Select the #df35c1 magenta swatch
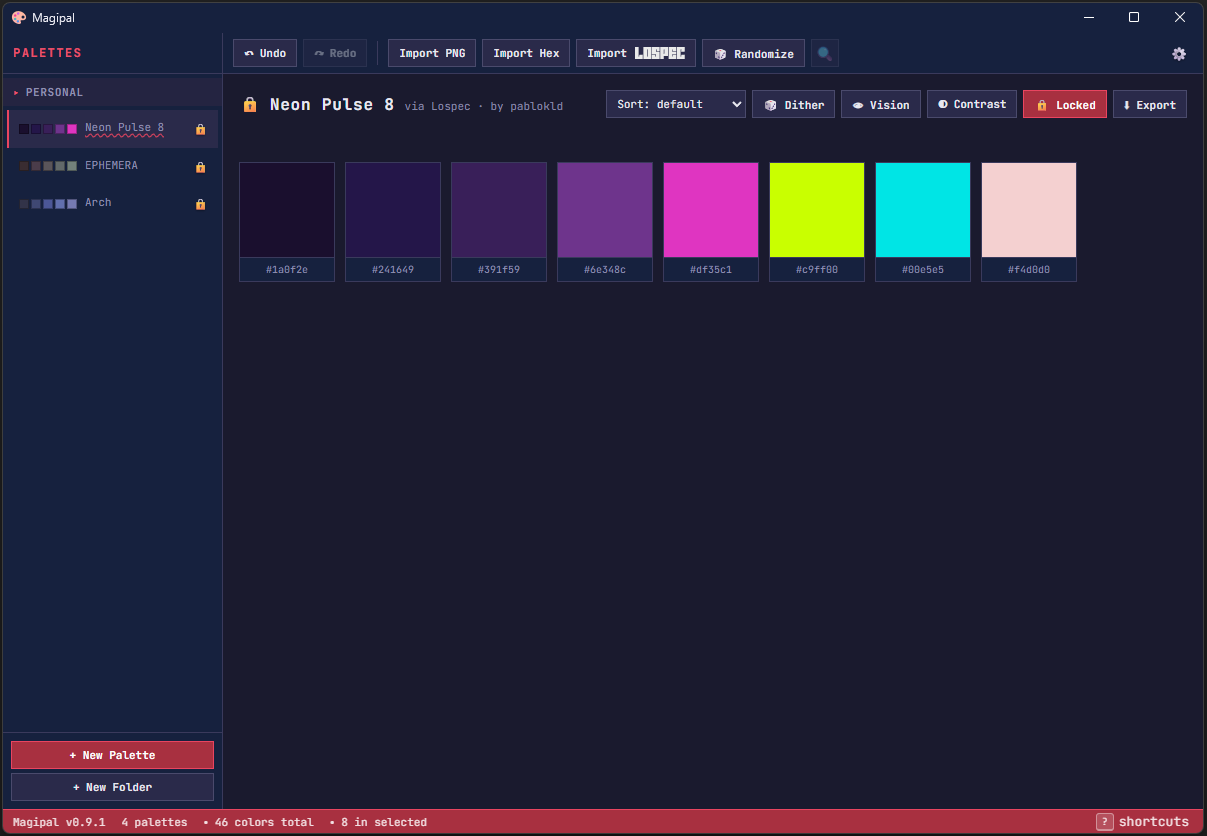This screenshot has height=836, width=1207. (x=711, y=210)
